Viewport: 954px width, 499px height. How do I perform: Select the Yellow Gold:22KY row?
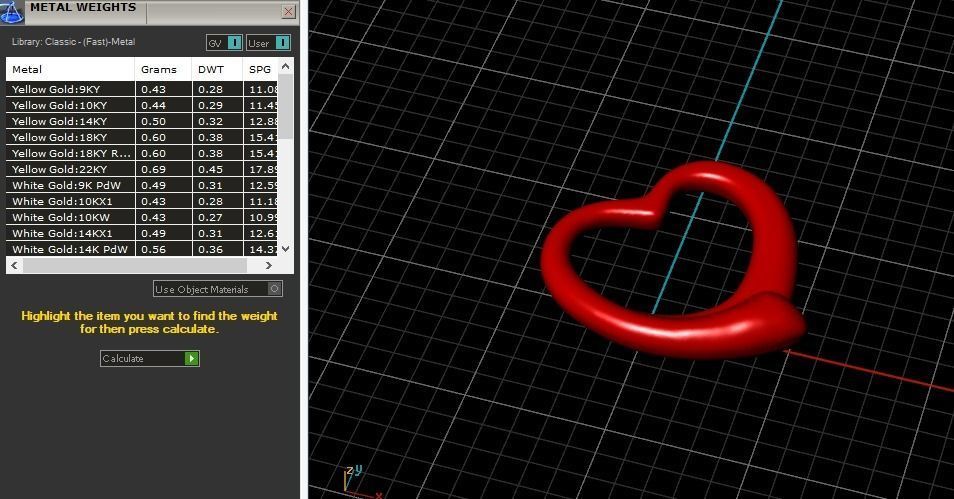(142, 169)
